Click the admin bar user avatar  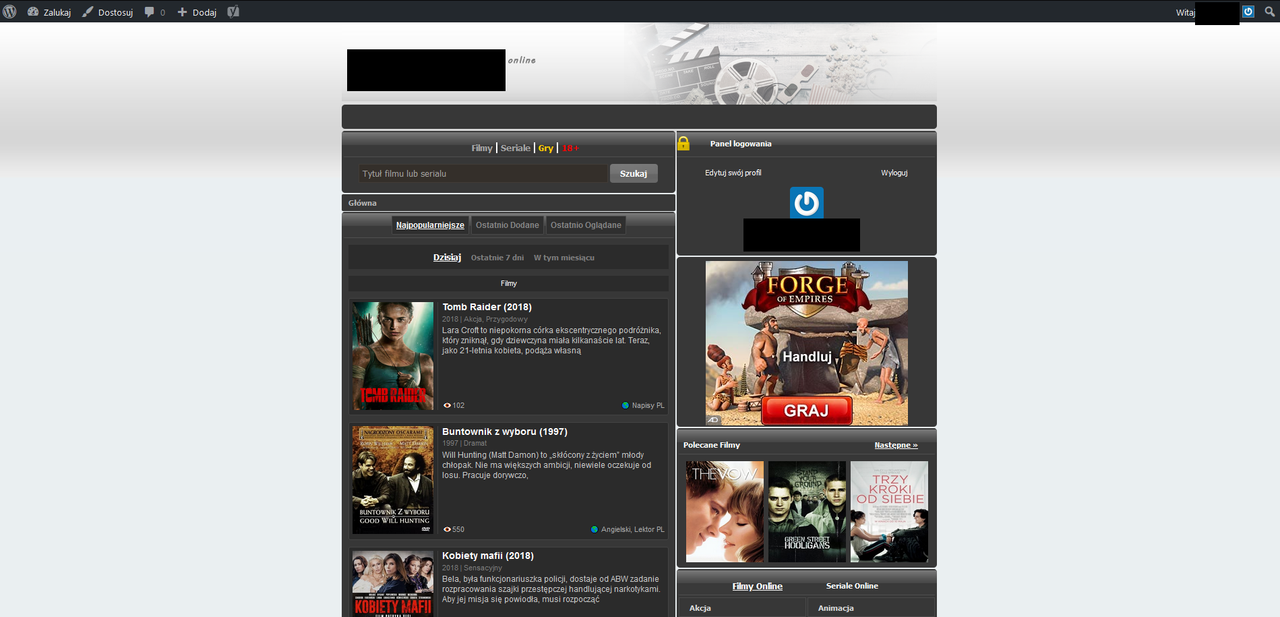1248,12
